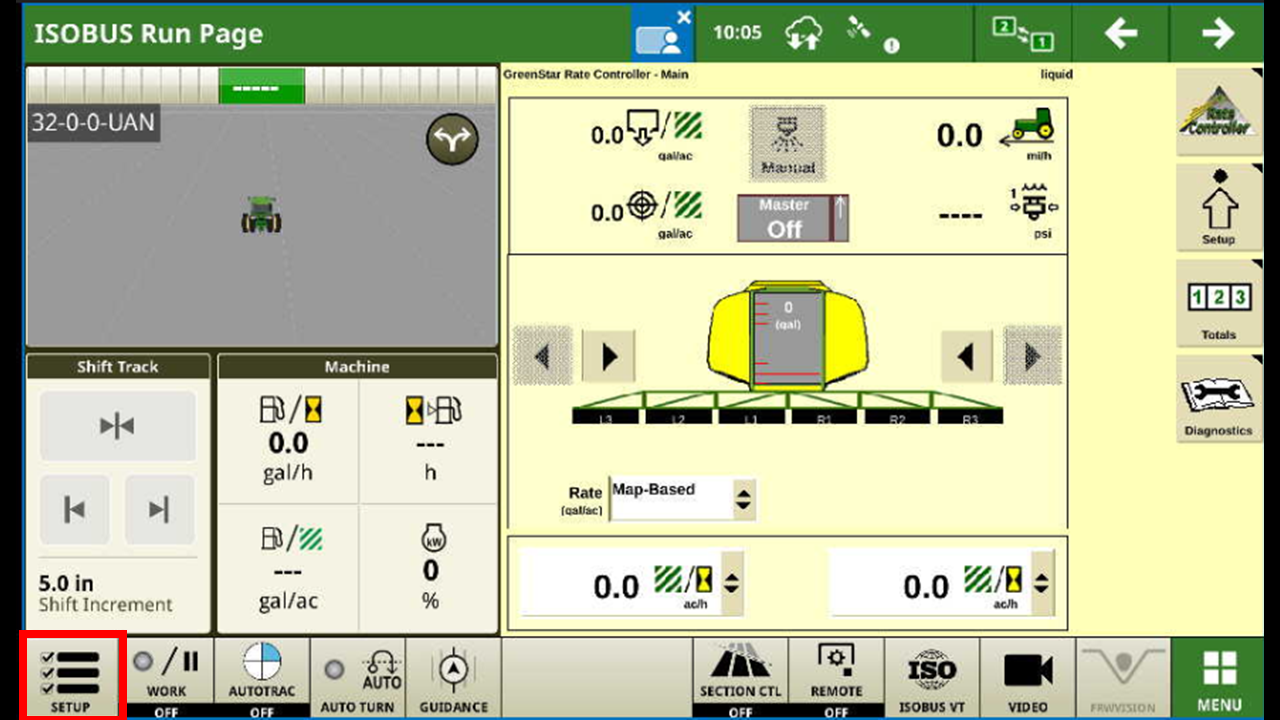
Task: Open the Diagnostics softkey
Action: click(1218, 399)
